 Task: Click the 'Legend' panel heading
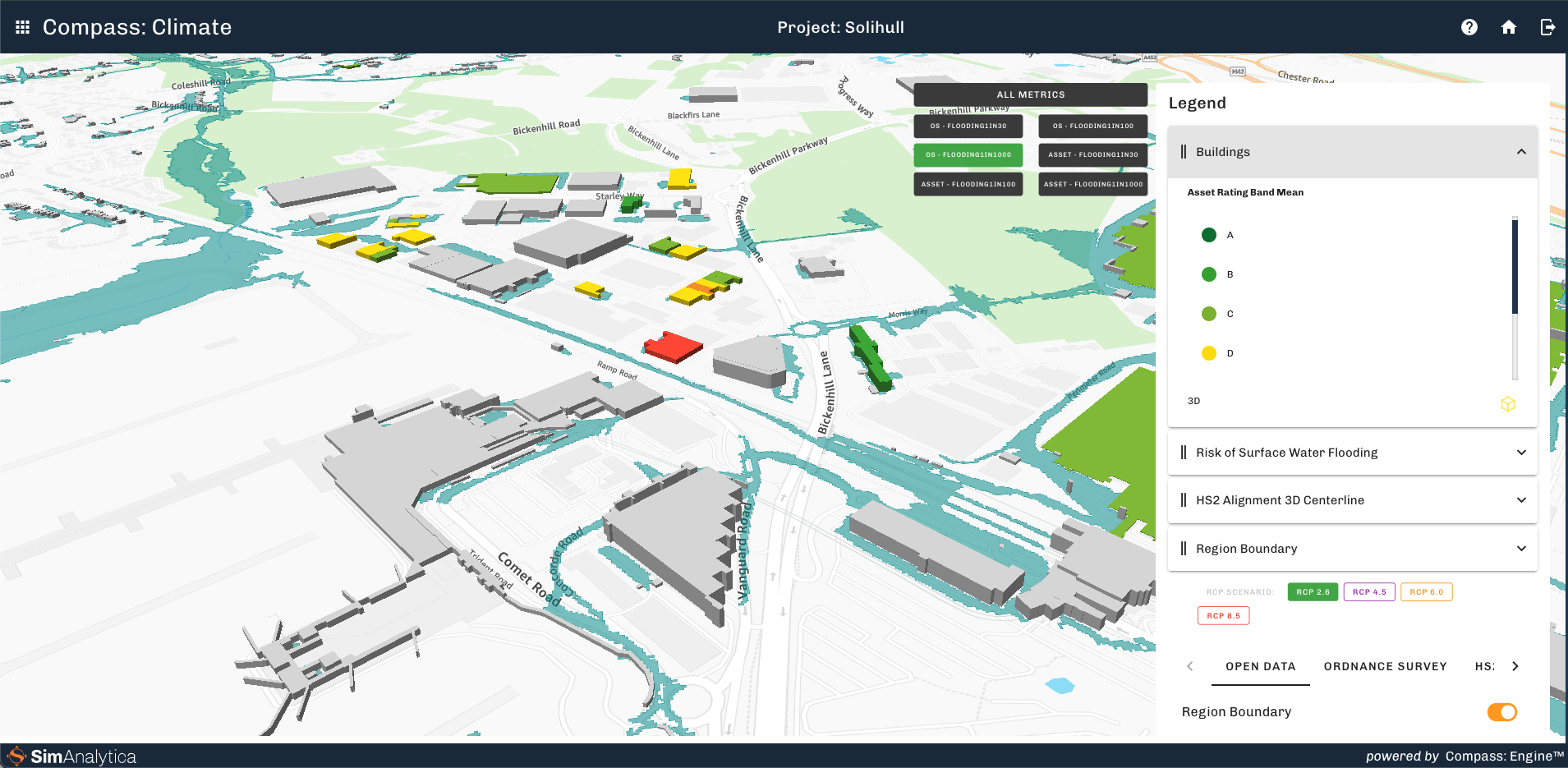click(1197, 103)
